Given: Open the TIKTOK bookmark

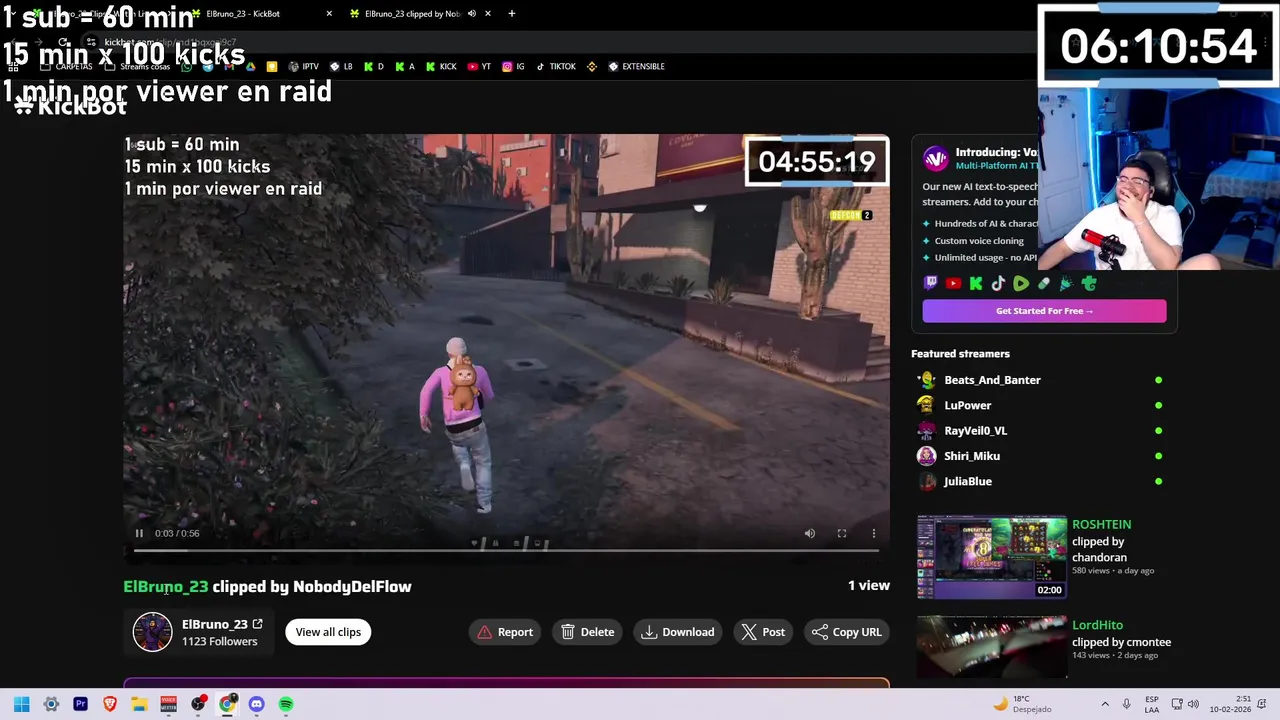Looking at the screenshot, I should tap(555, 67).
